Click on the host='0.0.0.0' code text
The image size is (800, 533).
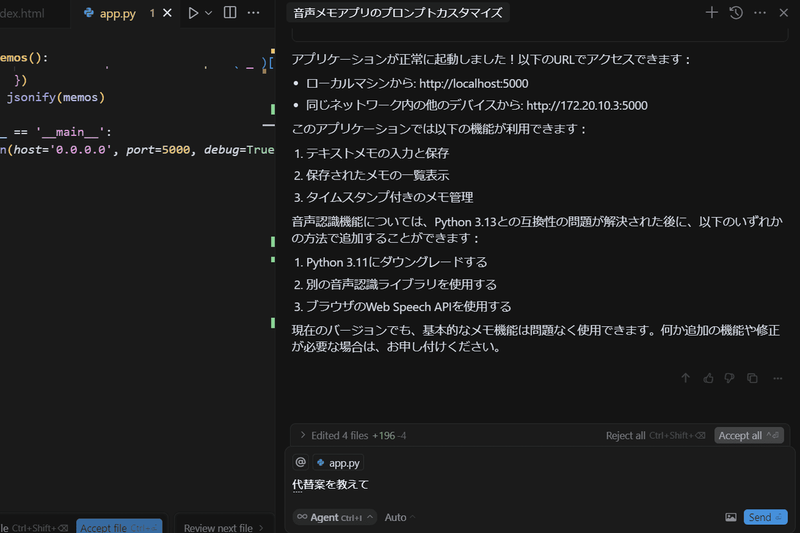[x=62, y=149]
